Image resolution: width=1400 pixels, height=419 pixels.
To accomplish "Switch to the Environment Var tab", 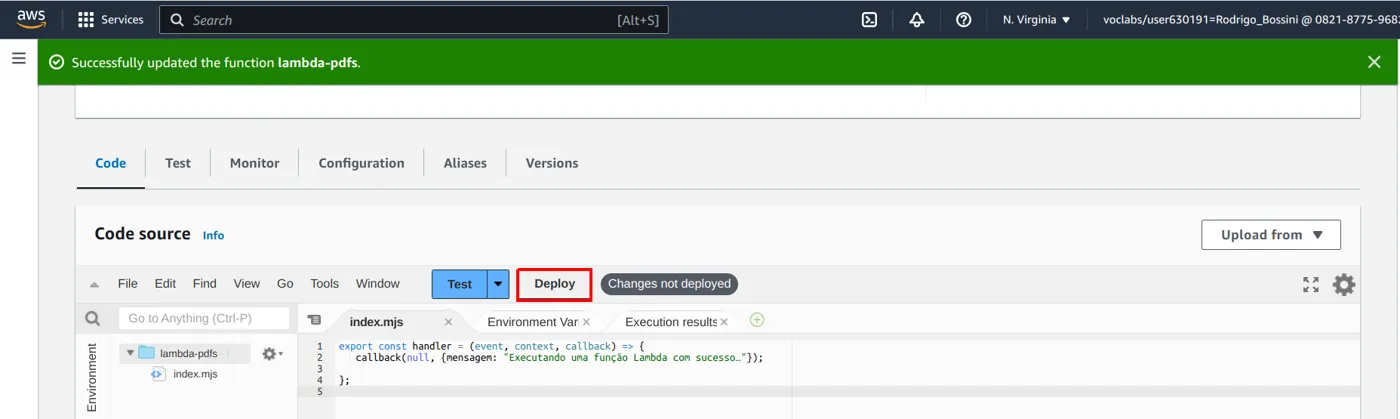I will (x=532, y=322).
